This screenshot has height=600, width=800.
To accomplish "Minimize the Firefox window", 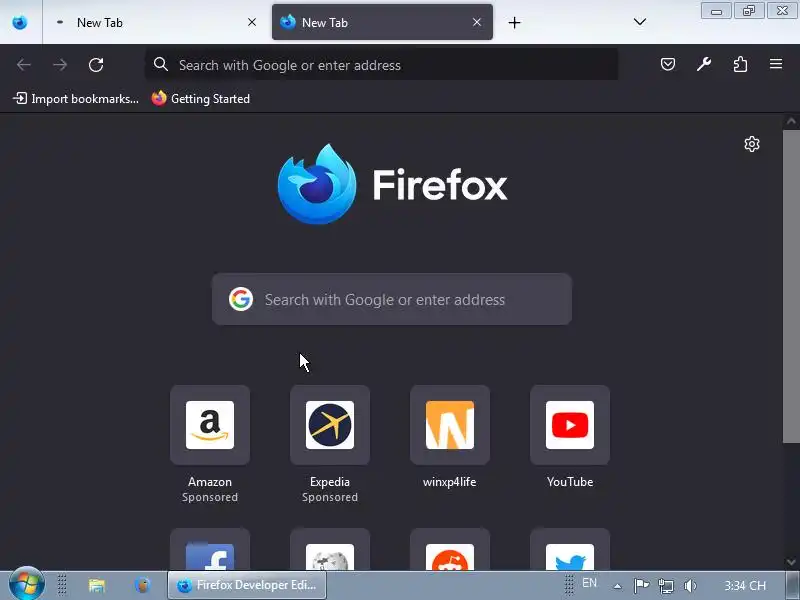I will (716, 11).
